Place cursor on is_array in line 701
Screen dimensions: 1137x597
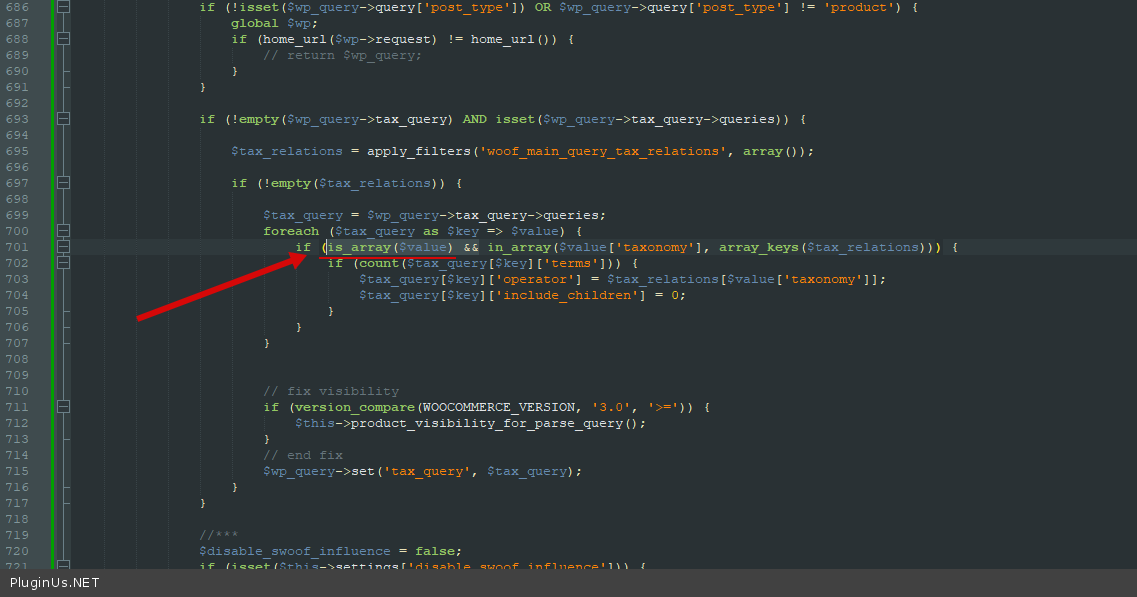(x=359, y=247)
